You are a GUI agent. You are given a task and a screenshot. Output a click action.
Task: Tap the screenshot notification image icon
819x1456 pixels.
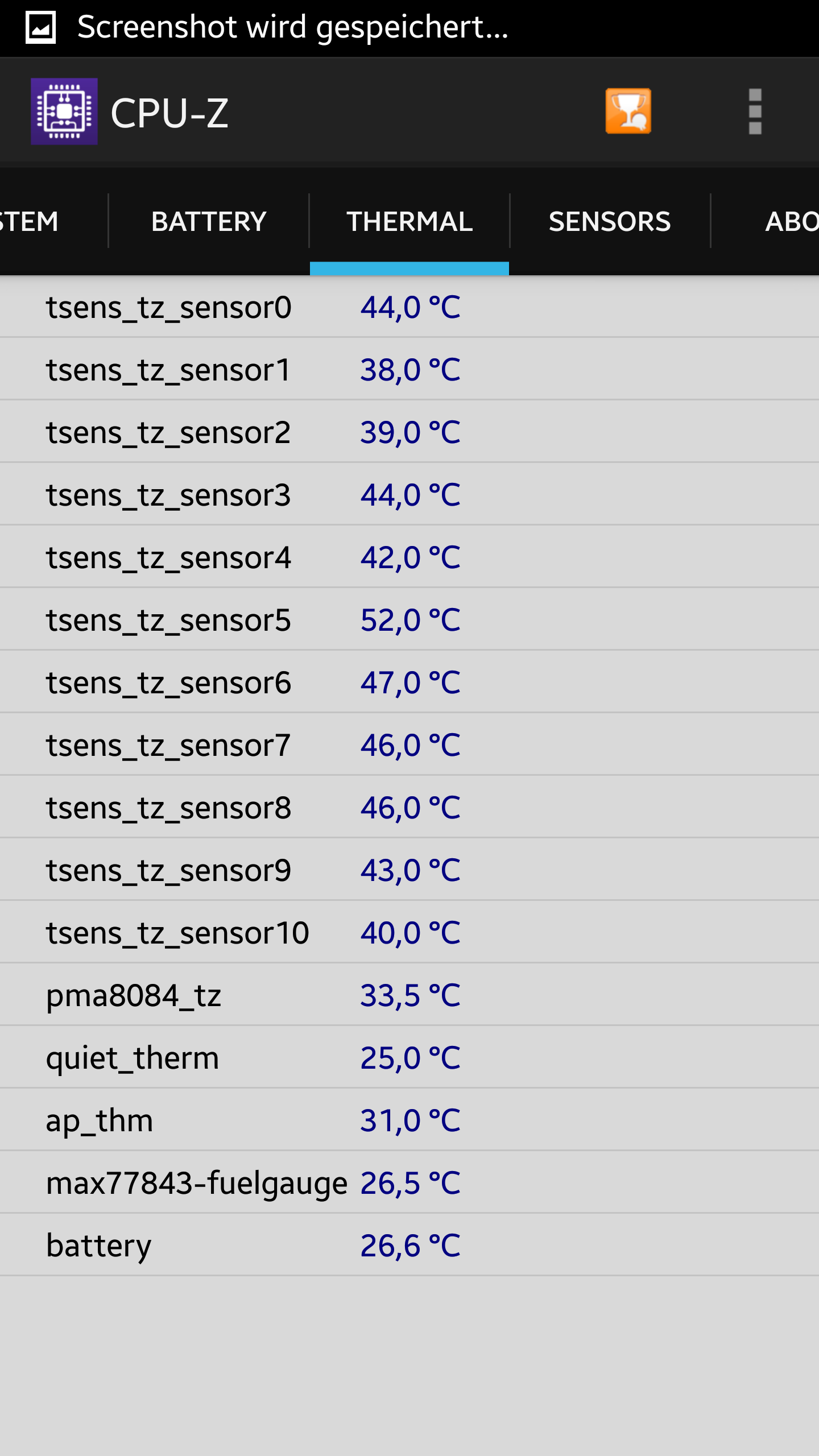pyautogui.click(x=41, y=27)
